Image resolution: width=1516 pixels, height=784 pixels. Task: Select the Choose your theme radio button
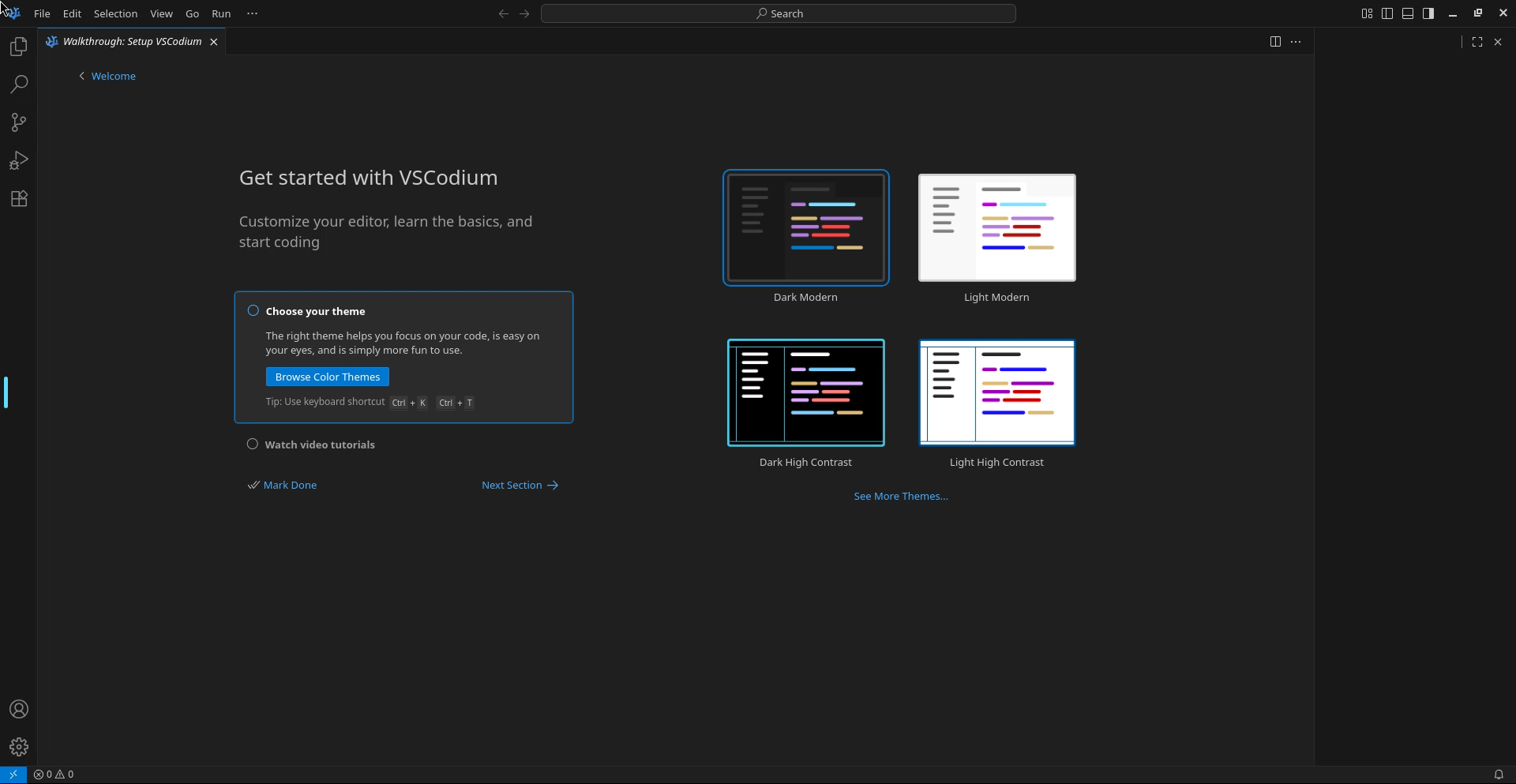pyautogui.click(x=253, y=310)
